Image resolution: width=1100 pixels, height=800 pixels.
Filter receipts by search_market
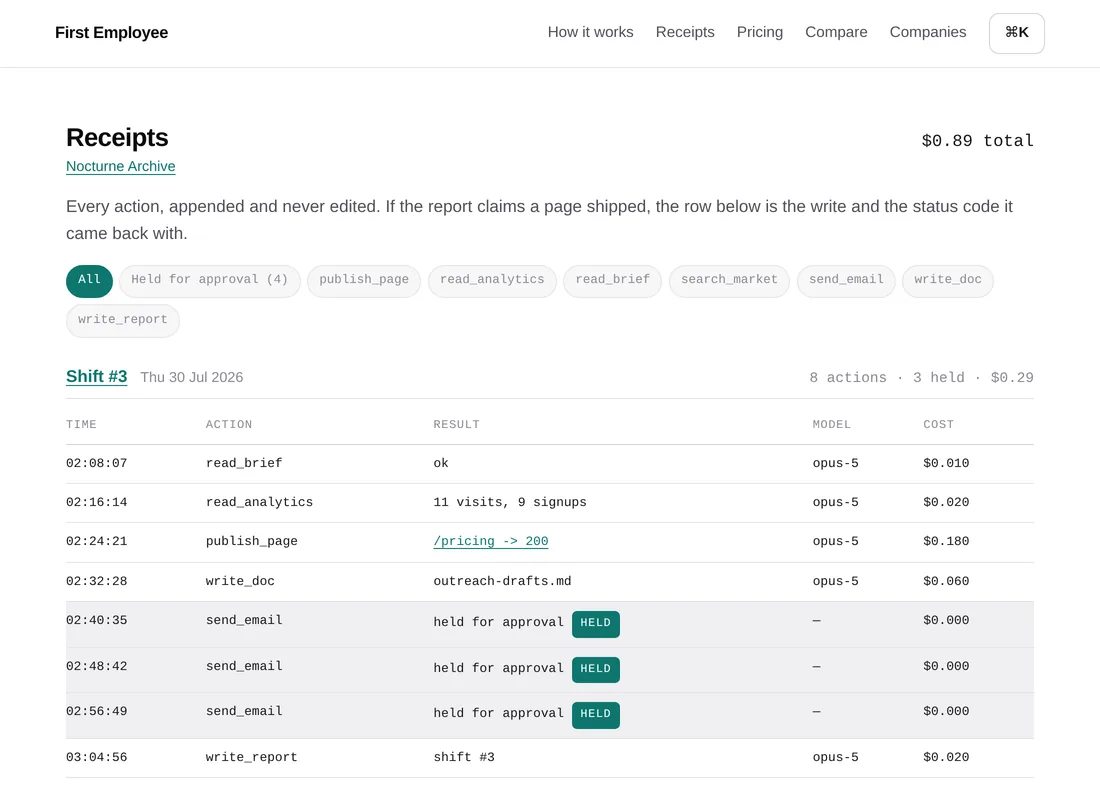click(730, 281)
